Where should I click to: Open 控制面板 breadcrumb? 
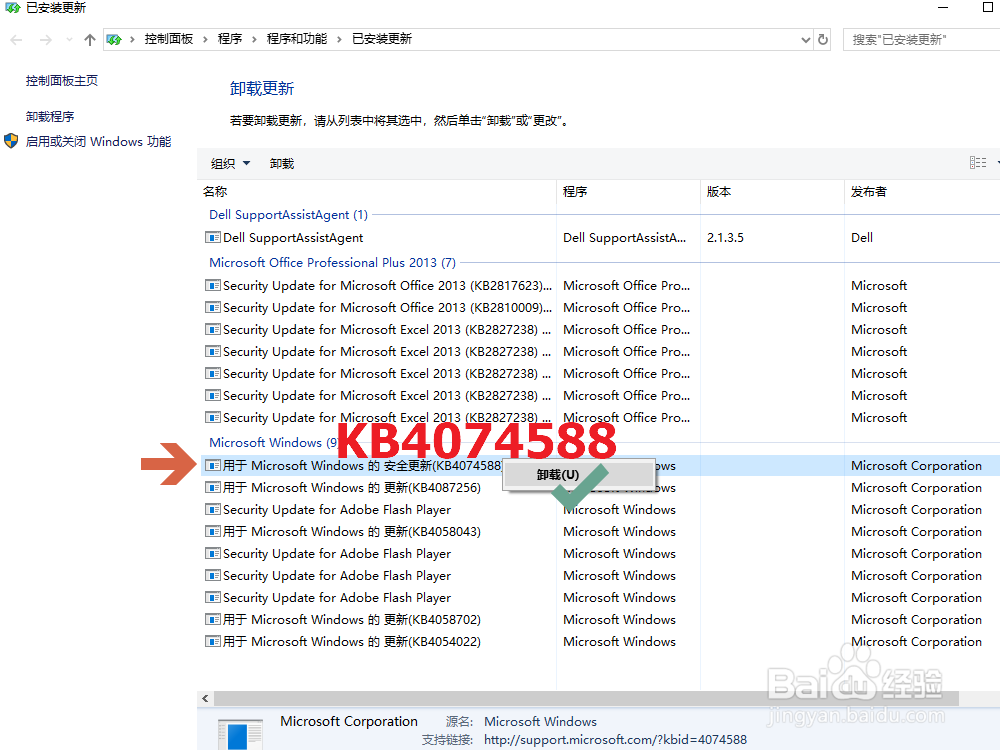tap(169, 39)
